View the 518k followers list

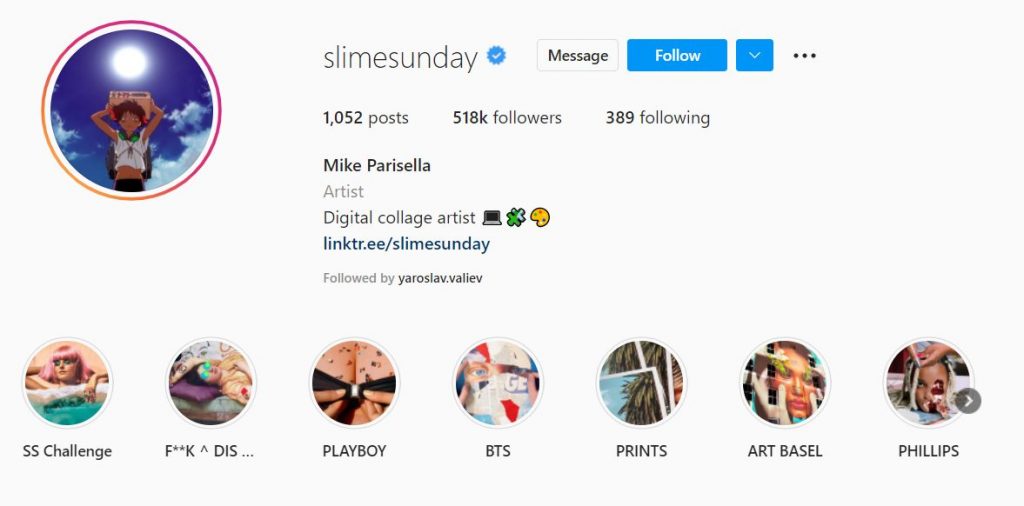coord(507,118)
